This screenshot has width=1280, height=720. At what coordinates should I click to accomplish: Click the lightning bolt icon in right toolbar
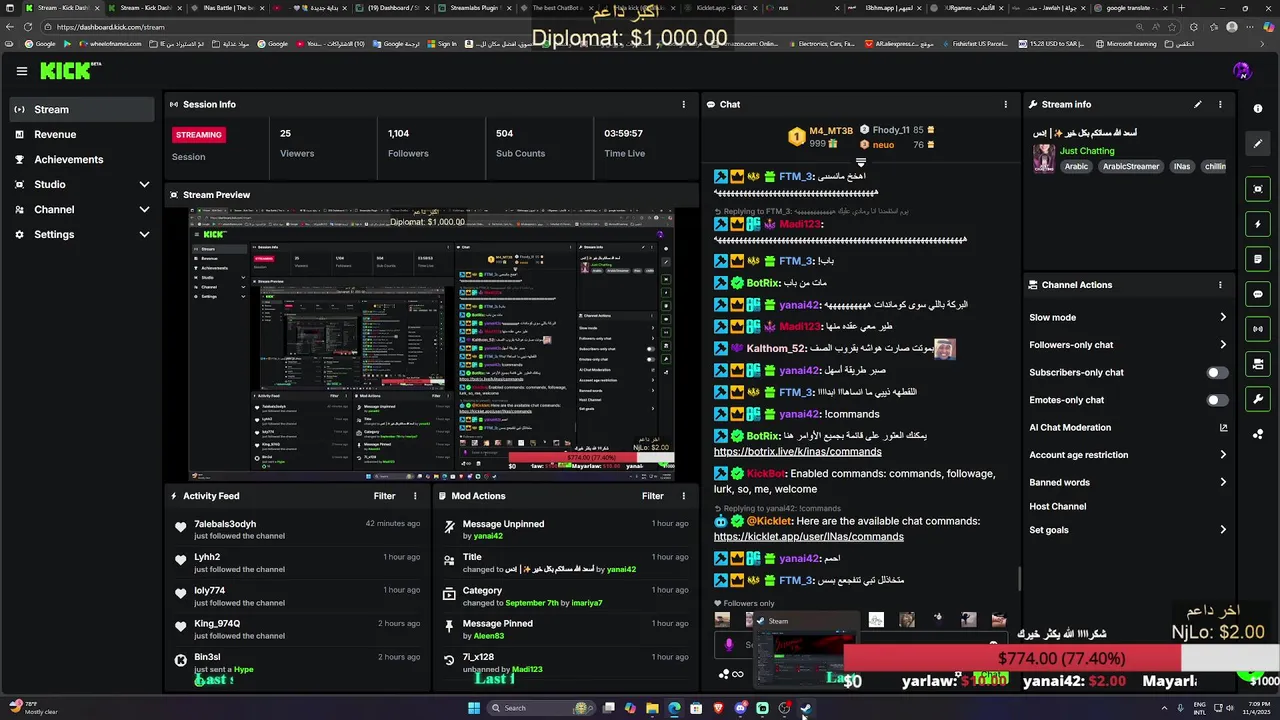(x=1258, y=224)
